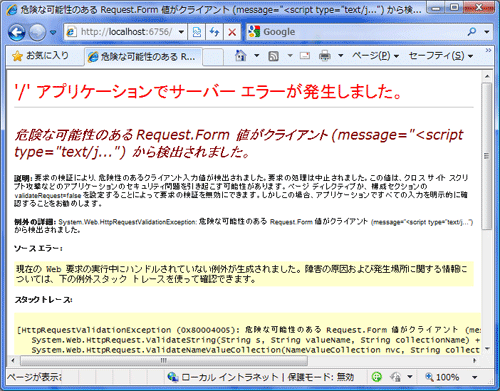Click the horizontal scrollbar left arrow

click(x=13, y=360)
